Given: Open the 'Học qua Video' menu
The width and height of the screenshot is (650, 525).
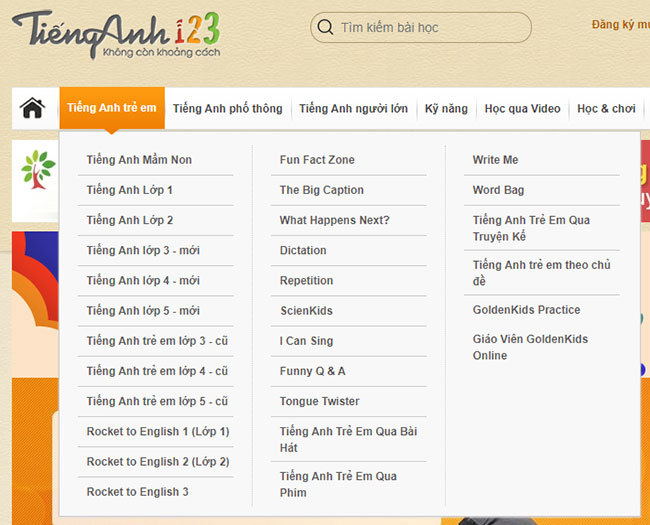Looking at the screenshot, I should click(522, 109).
